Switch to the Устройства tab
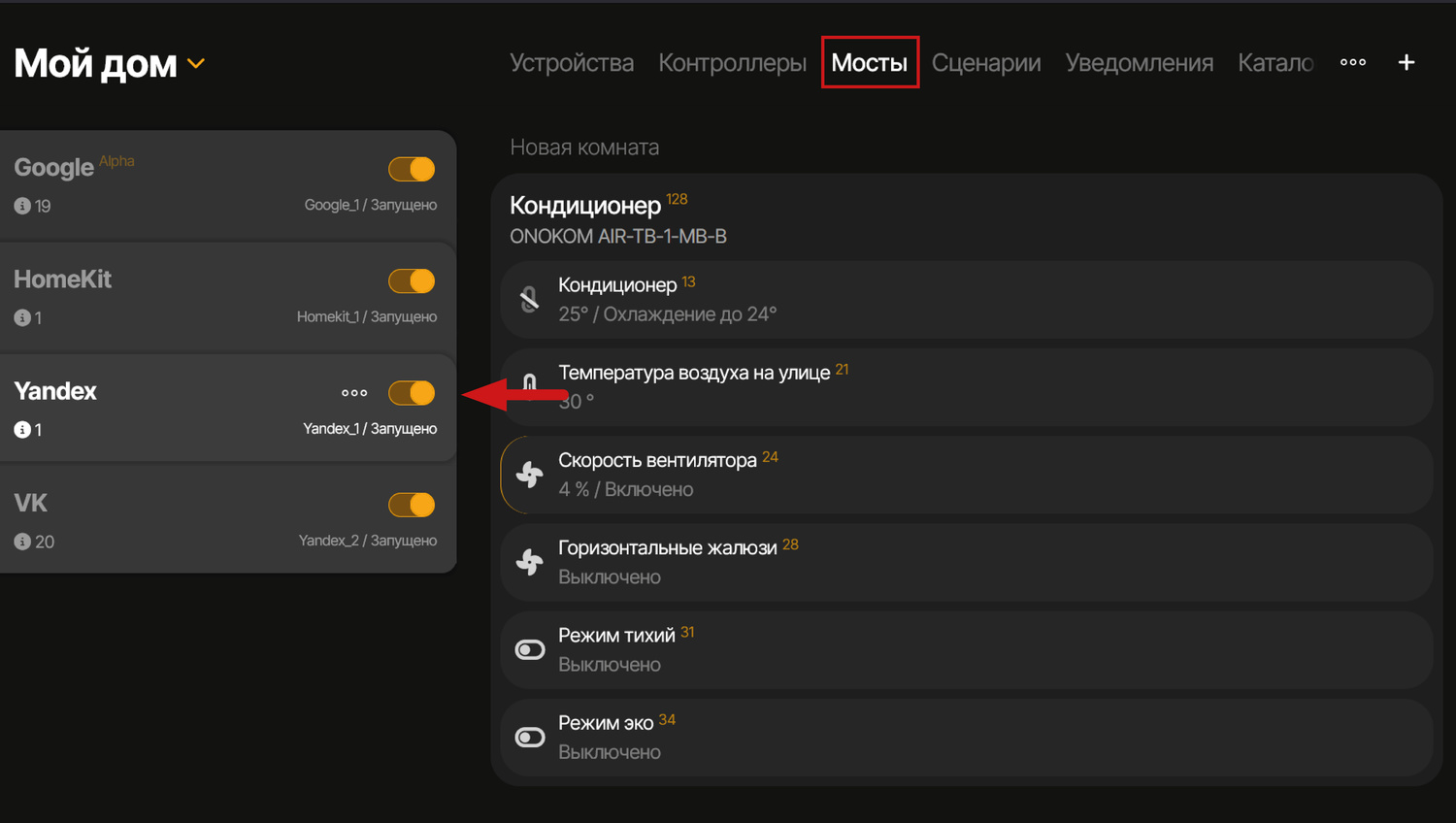The height and width of the screenshot is (823, 1456). (572, 63)
